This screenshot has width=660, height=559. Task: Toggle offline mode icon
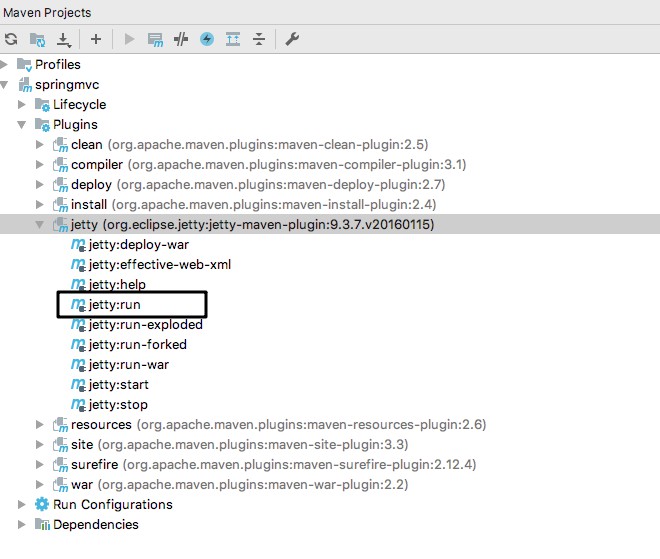pos(181,39)
